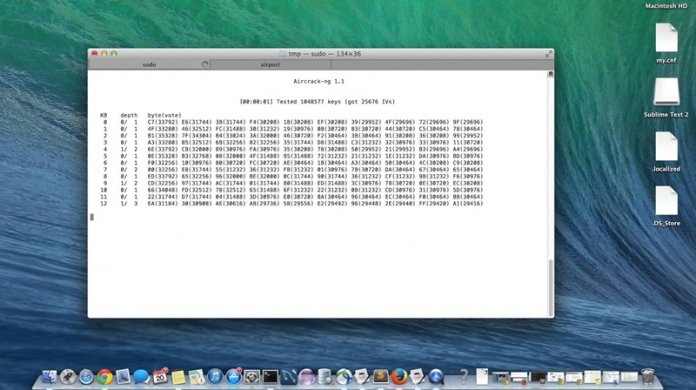Launch Sublime Text from the Dock

(x=380, y=377)
